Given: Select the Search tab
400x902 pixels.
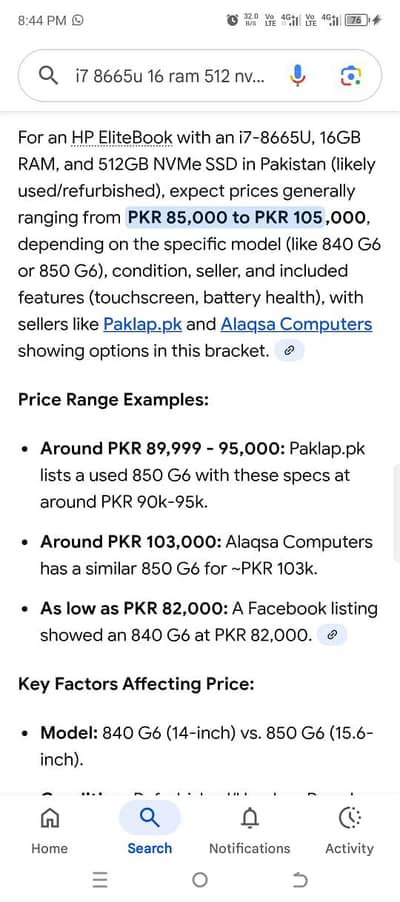Looking at the screenshot, I should tap(150, 828).
